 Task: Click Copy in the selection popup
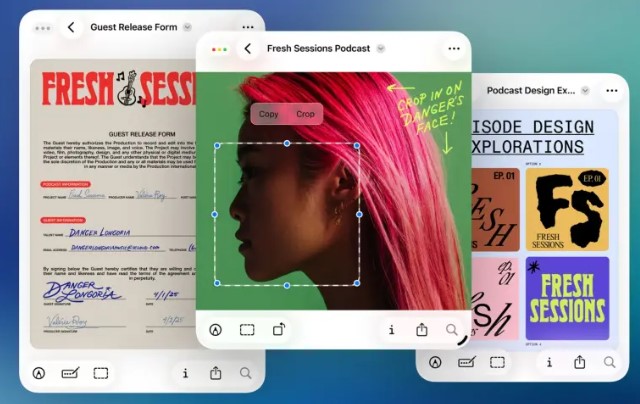click(268, 114)
